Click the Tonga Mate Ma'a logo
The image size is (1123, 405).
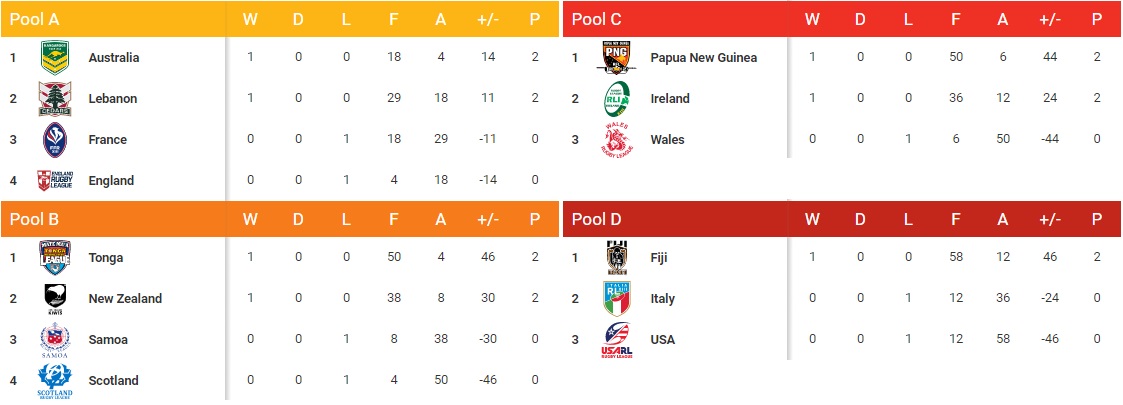point(54,258)
